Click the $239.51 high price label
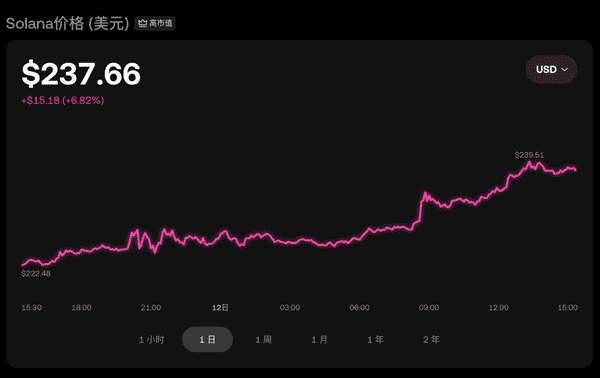The height and width of the screenshot is (378, 600). tap(529, 155)
